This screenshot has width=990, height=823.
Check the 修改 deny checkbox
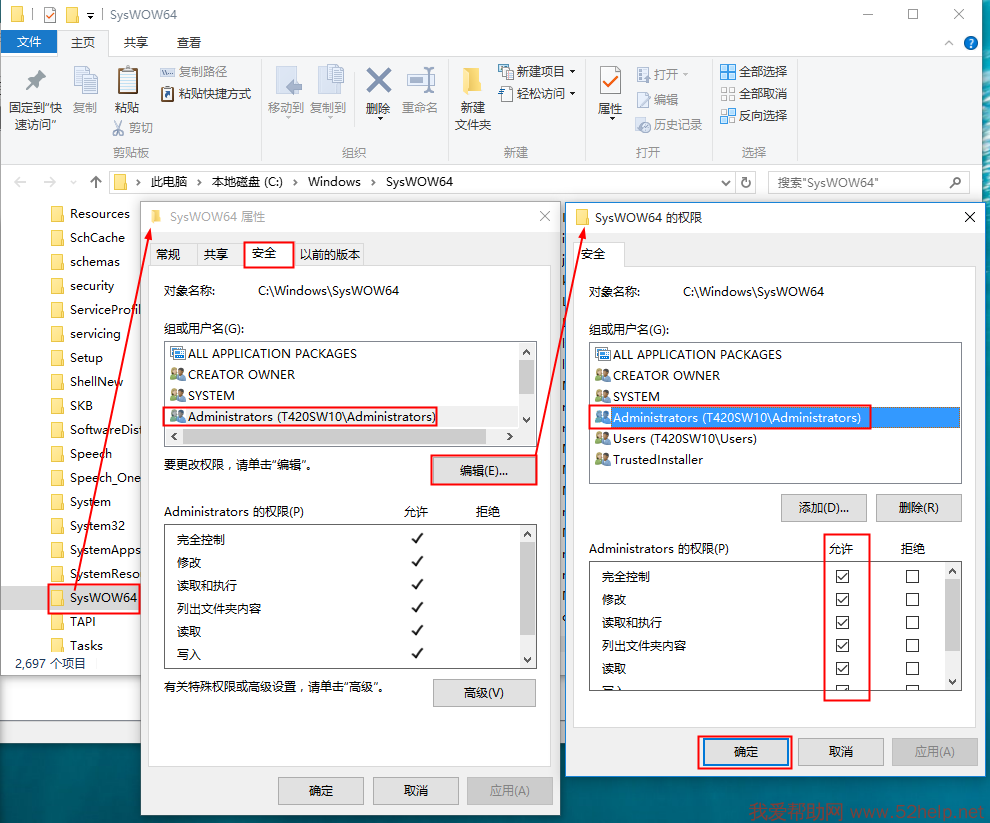click(x=912, y=600)
